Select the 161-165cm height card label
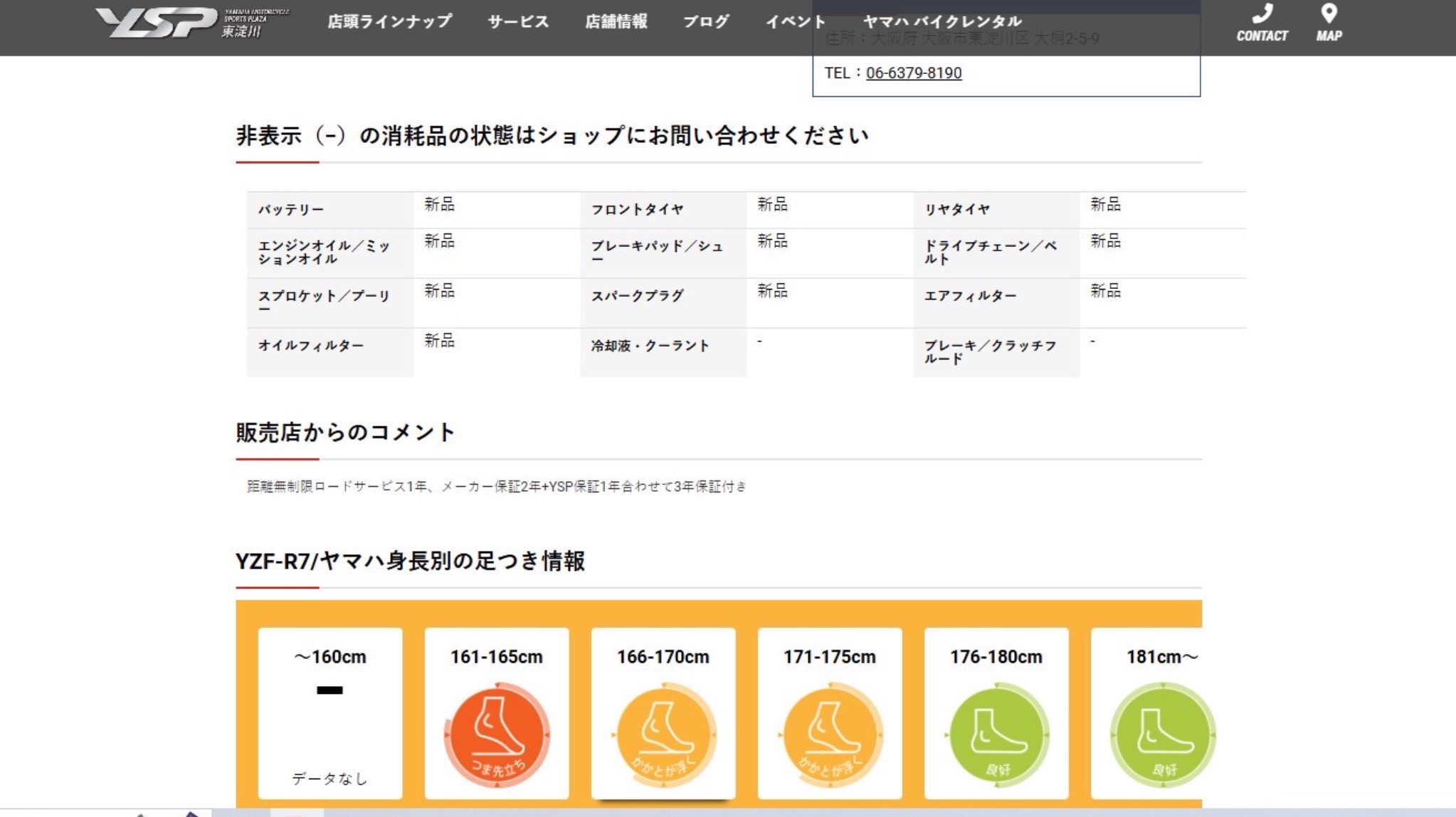Image resolution: width=1456 pixels, height=817 pixels. (497, 657)
